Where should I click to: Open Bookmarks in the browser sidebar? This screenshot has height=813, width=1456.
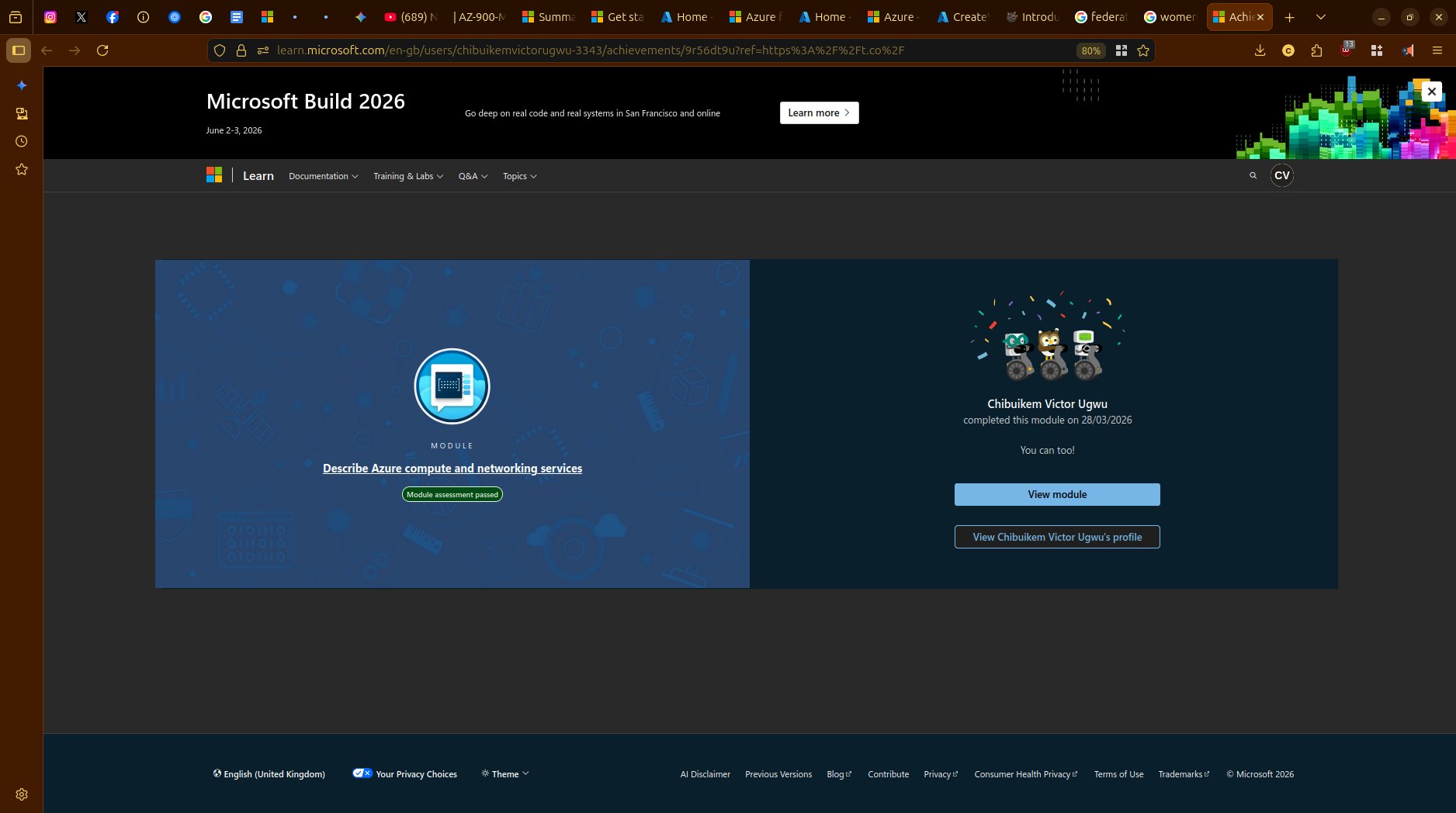tap(22, 169)
